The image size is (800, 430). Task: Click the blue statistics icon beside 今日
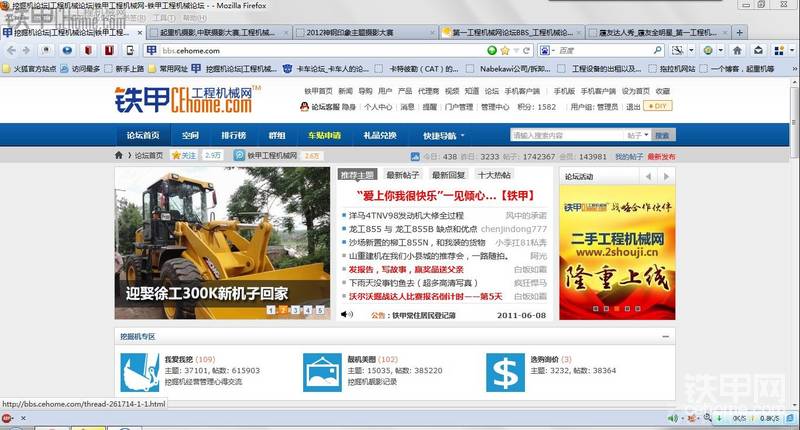(x=415, y=157)
